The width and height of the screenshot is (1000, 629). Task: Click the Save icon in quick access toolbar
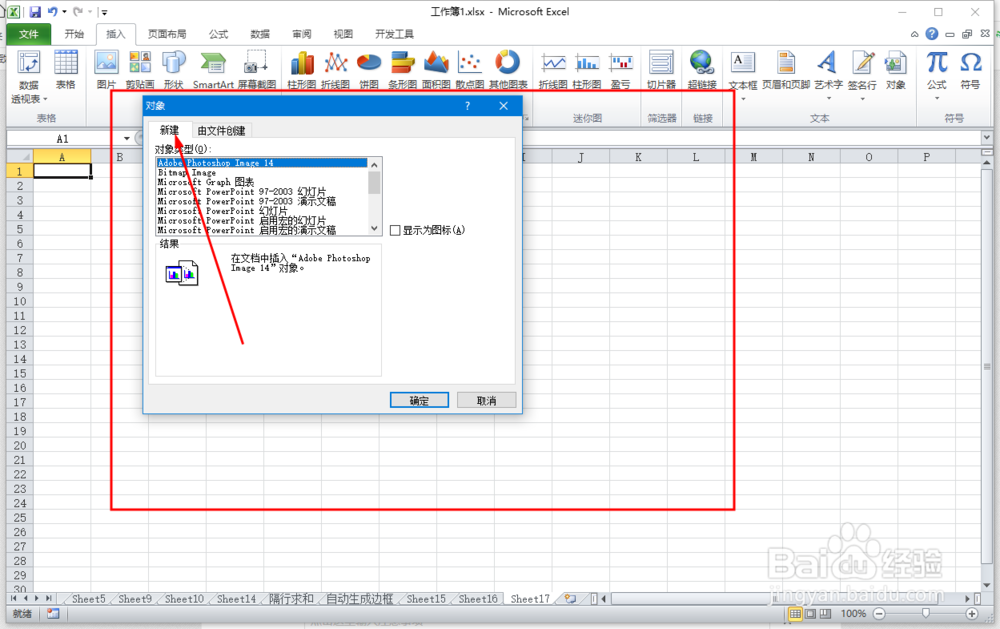click(x=35, y=11)
